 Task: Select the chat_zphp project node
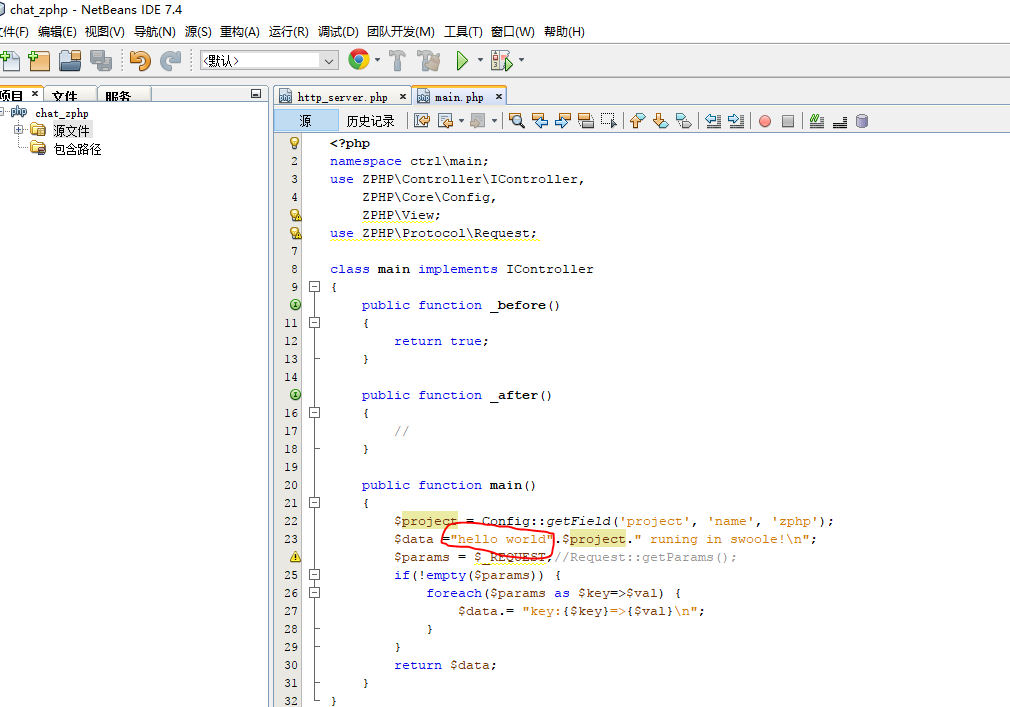coord(62,113)
